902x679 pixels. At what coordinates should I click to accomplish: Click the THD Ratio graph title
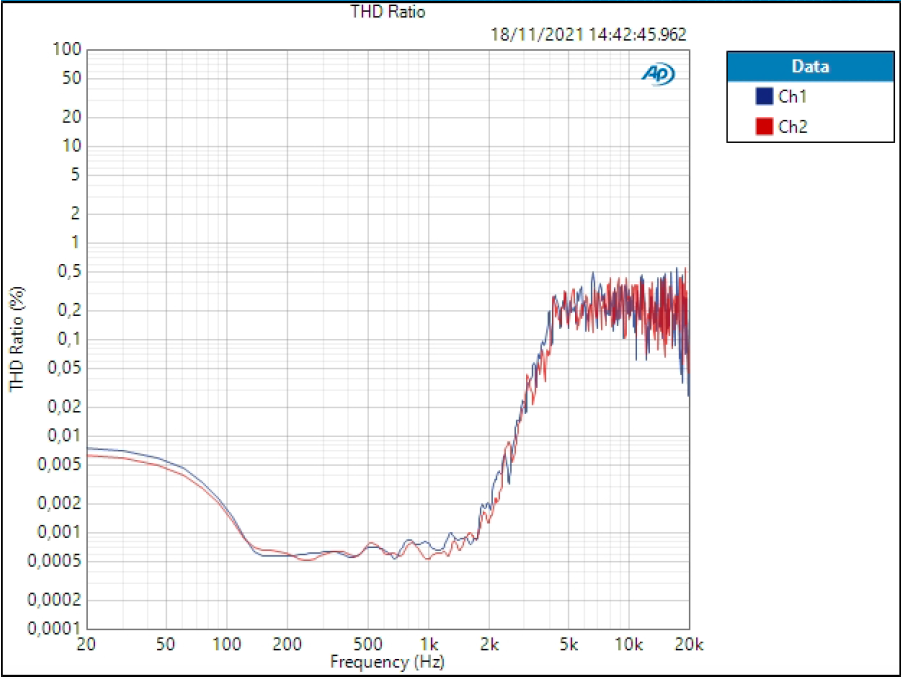[388, 12]
